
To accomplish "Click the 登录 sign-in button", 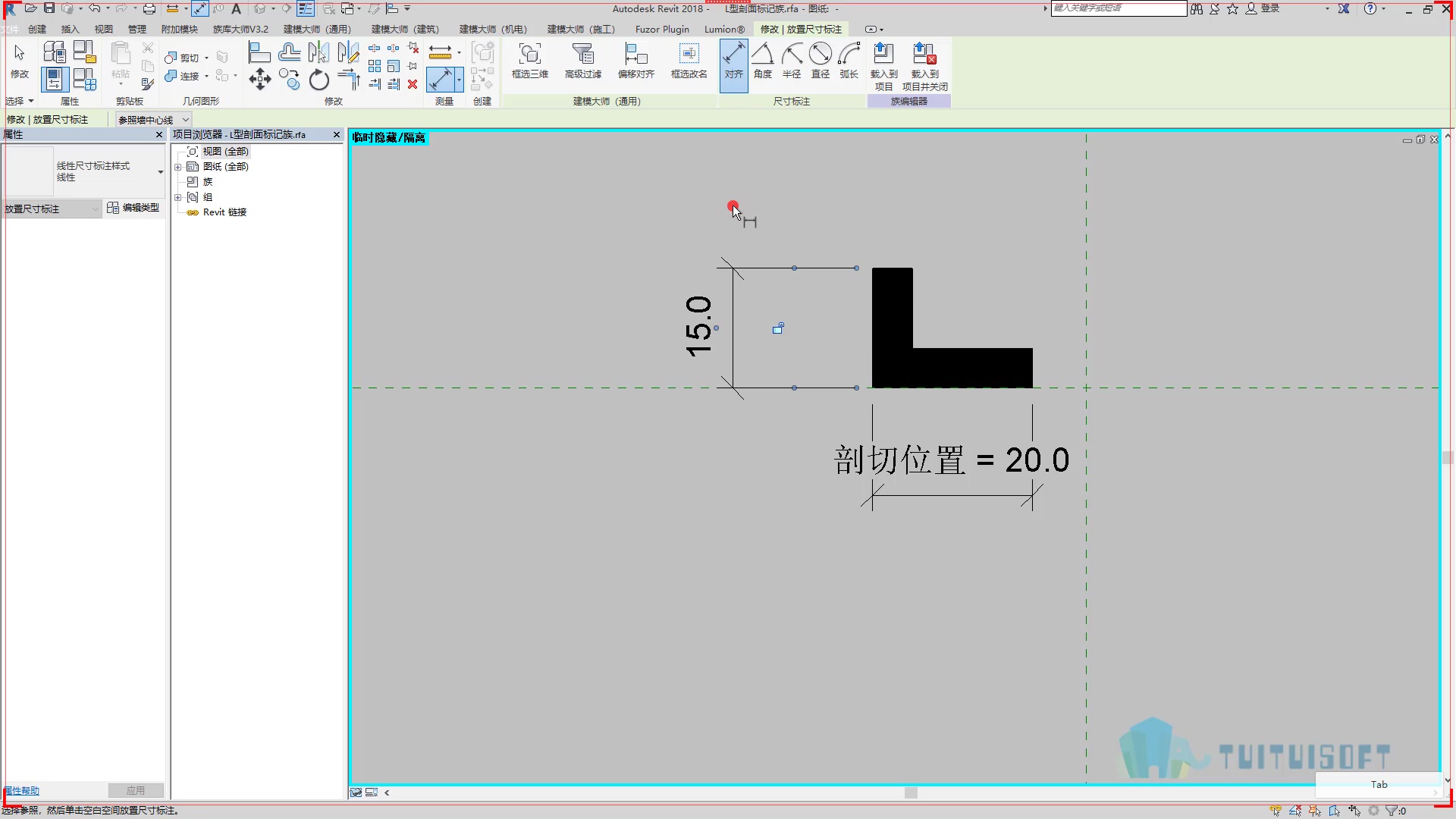I will [x=1263, y=8].
